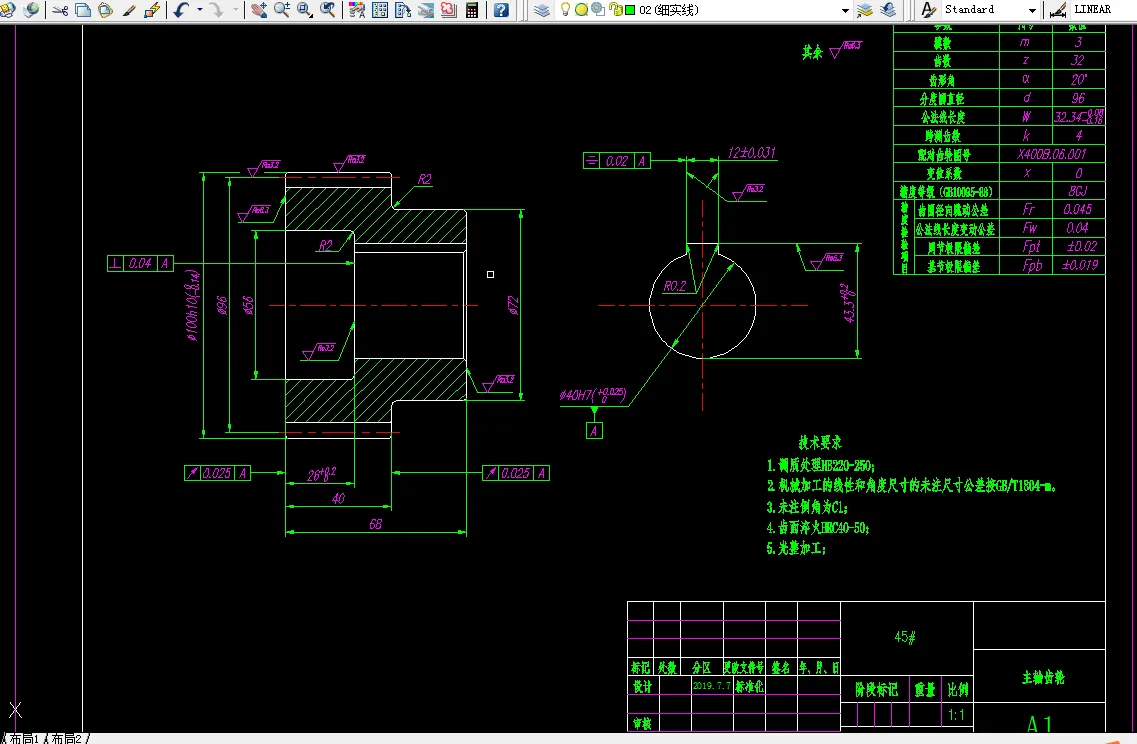
Task: Click the Layer Previous icon
Action: (888, 10)
